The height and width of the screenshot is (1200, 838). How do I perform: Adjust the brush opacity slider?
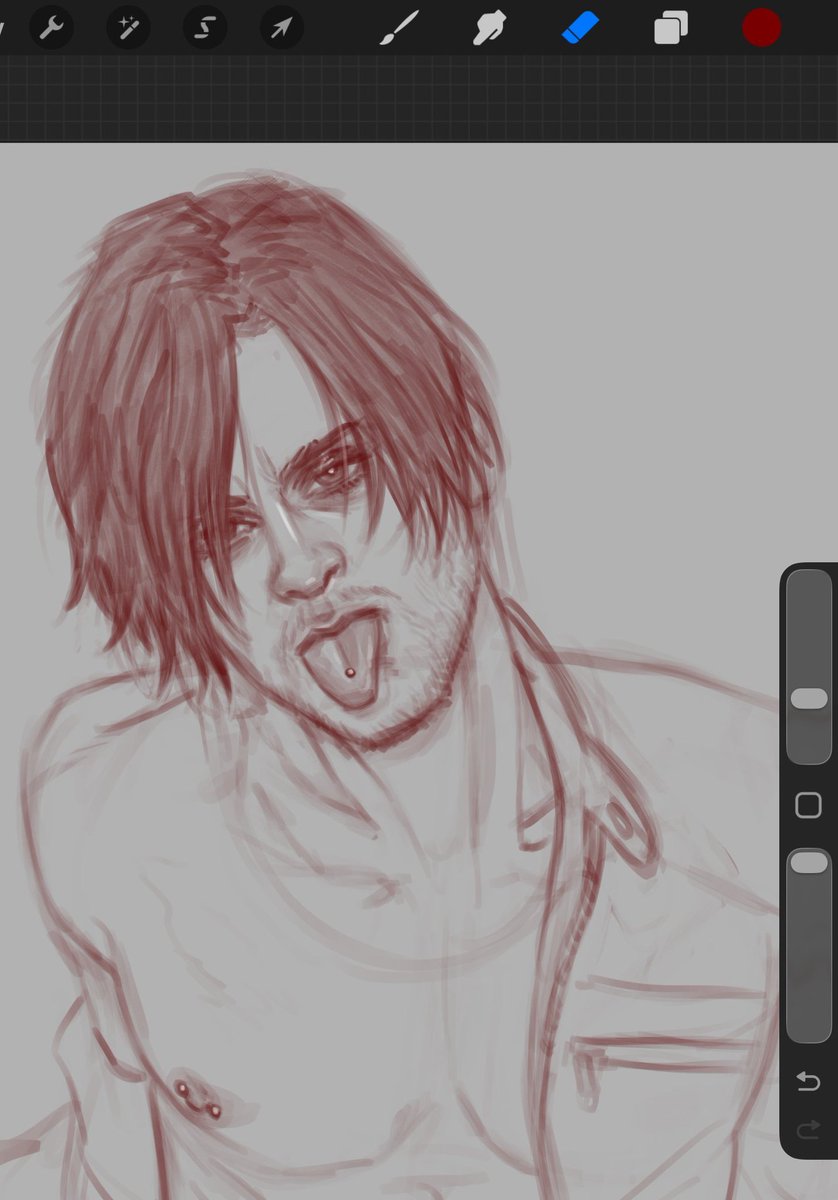[809, 946]
